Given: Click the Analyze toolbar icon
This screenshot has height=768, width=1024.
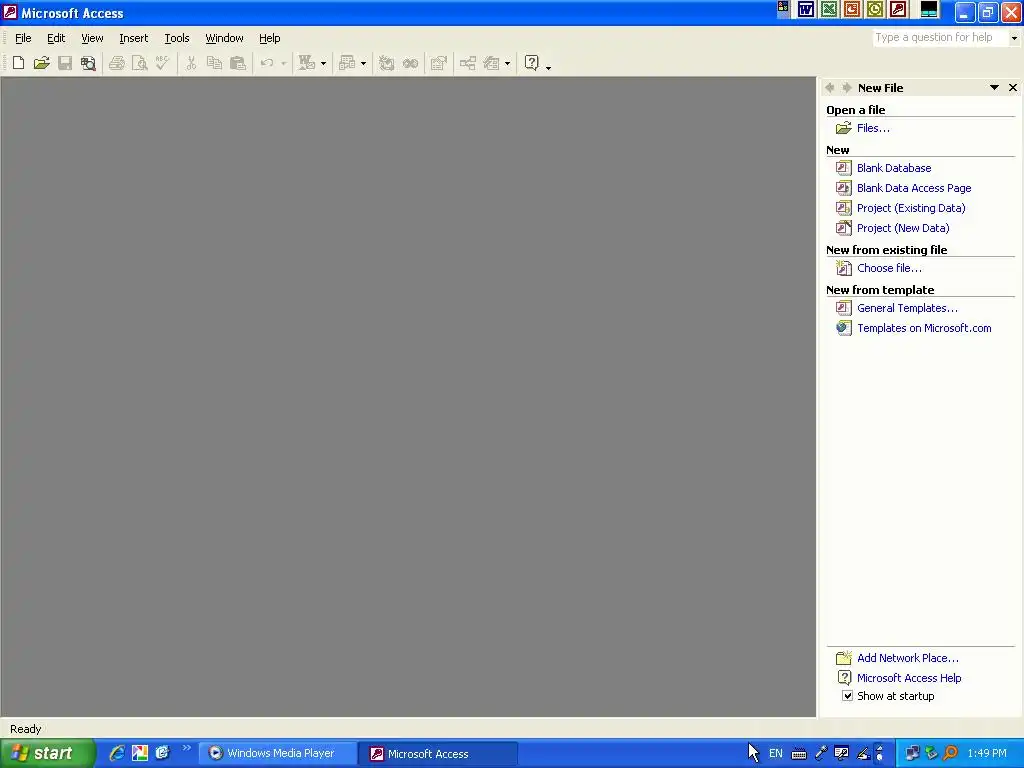Looking at the screenshot, I should click(347, 63).
